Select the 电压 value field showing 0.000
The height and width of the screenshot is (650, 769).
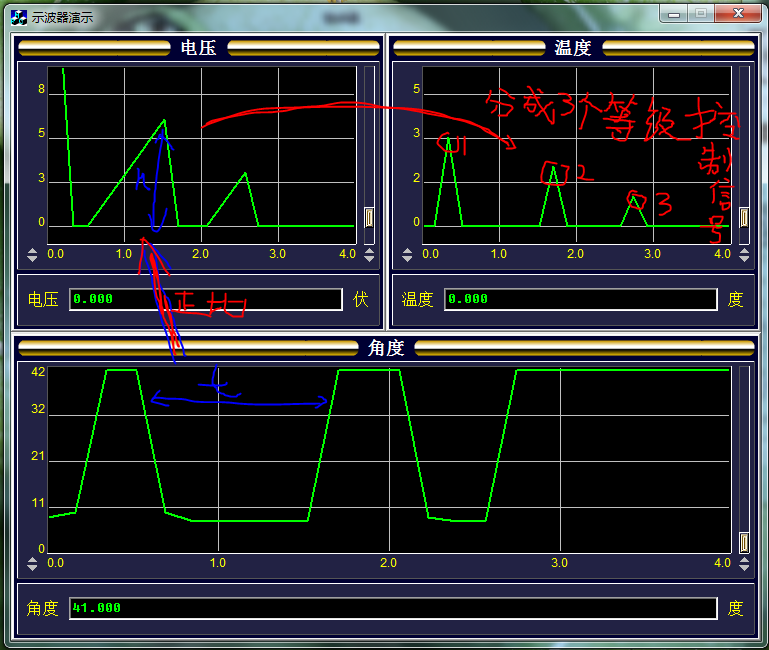(206, 299)
